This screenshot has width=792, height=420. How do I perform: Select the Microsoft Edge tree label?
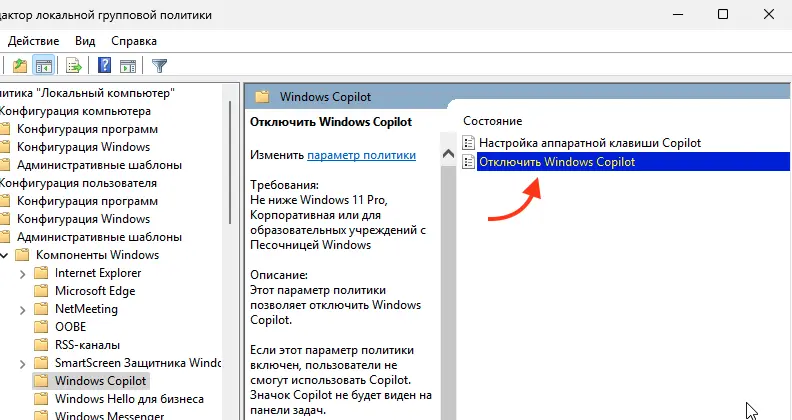95,291
